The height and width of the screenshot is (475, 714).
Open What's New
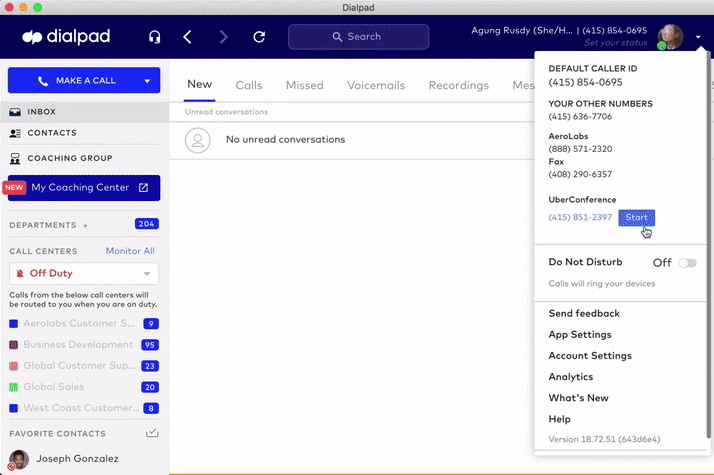(x=578, y=398)
